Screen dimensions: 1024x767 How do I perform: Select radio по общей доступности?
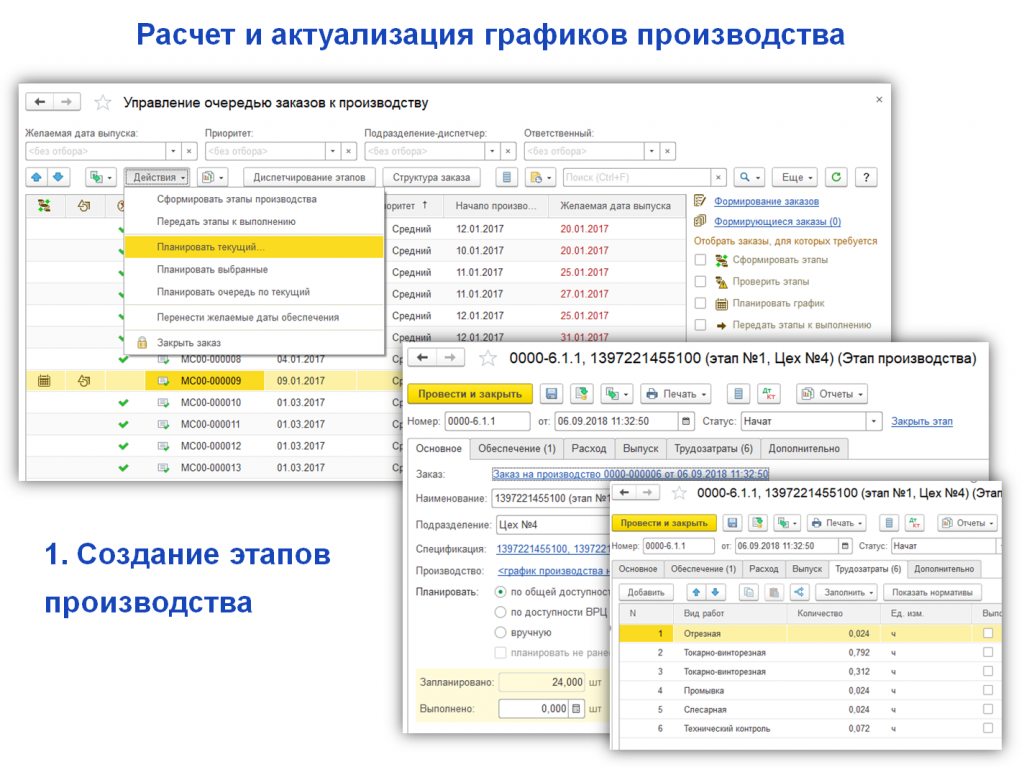(500, 592)
